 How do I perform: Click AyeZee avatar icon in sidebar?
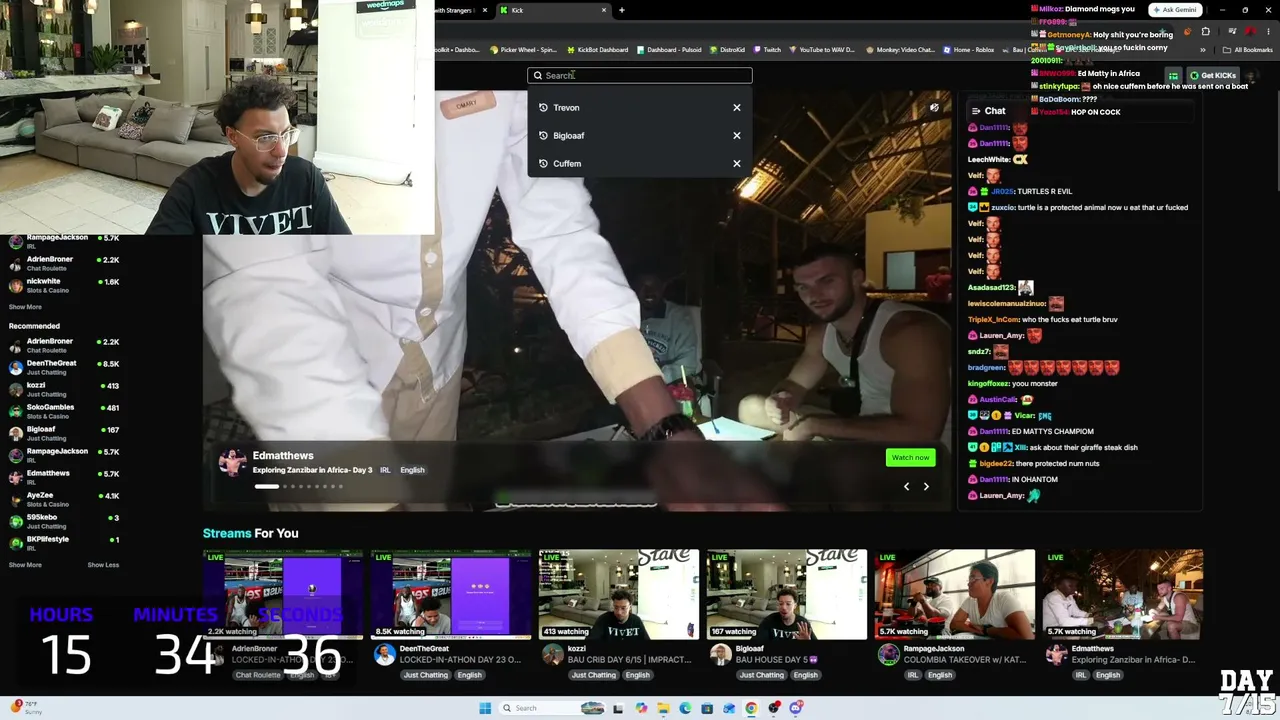tap(16, 499)
